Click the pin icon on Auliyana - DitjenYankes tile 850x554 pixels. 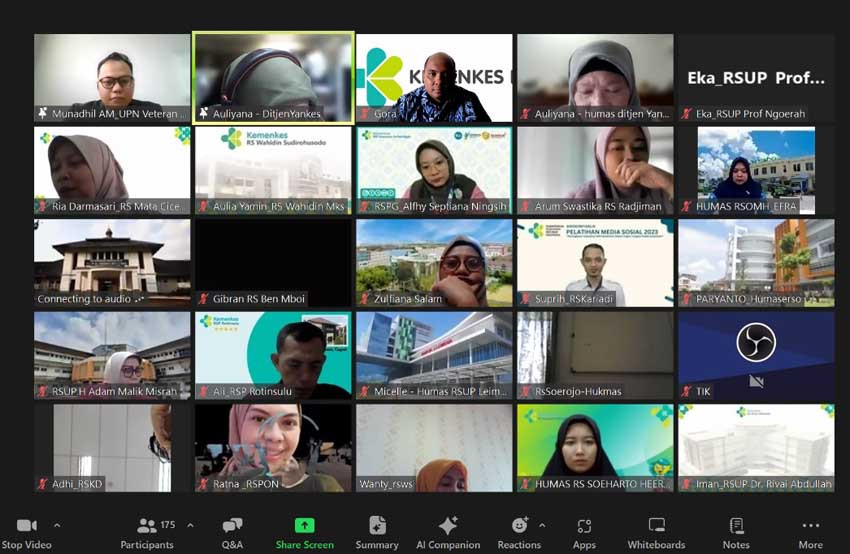pyautogui.click(x=203, y=113)
